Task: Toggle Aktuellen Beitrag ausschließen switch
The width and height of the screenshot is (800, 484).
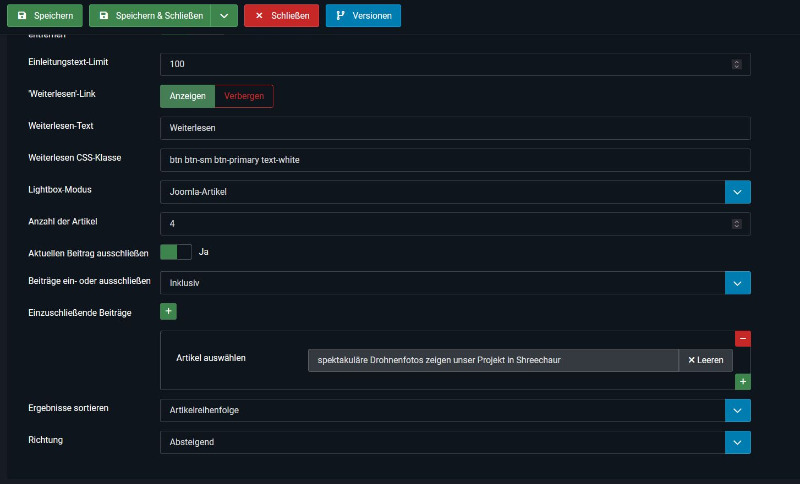Action: [175, 252]
